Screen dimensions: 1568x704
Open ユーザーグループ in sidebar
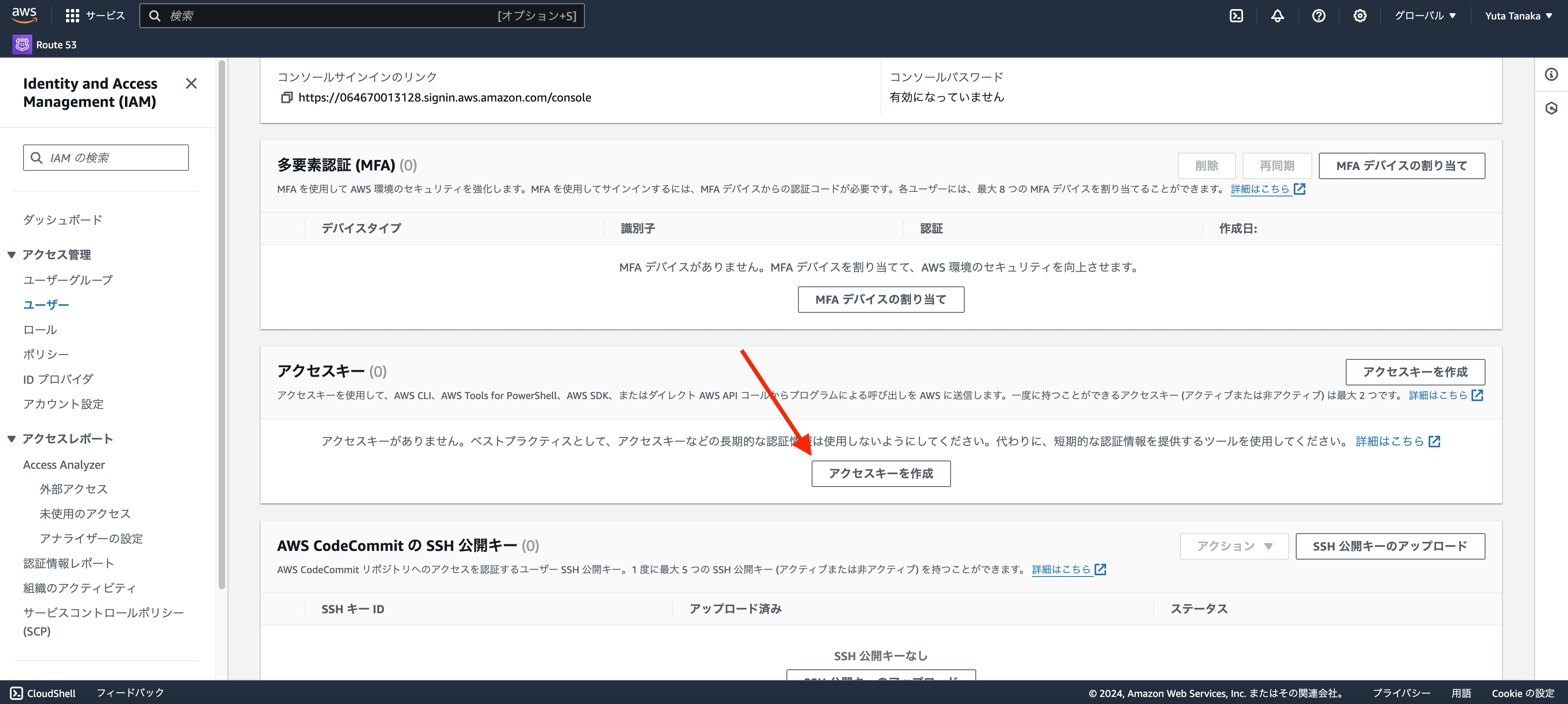[x=68, y=280]
